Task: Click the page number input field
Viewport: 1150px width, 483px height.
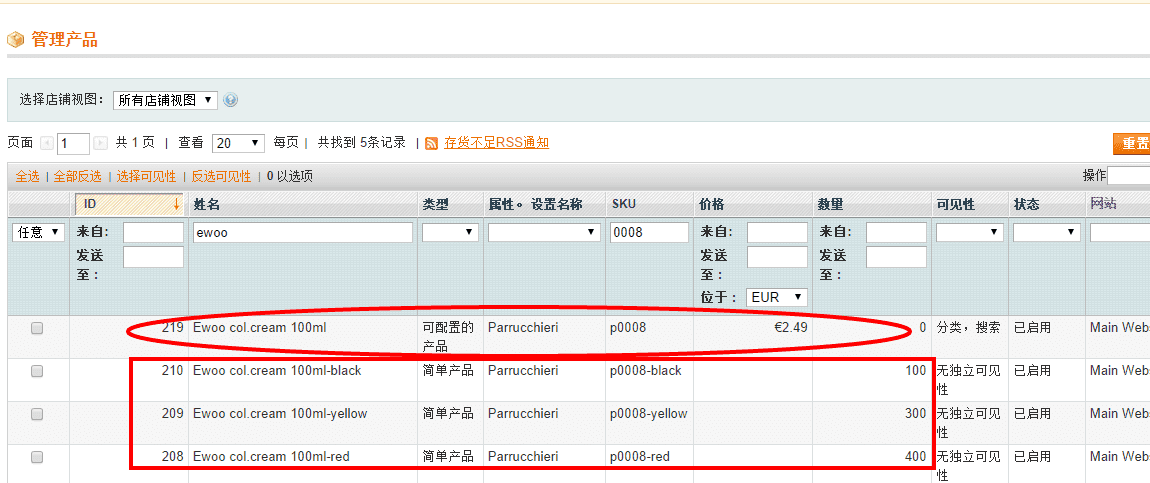Action: (x=73, y=144)
